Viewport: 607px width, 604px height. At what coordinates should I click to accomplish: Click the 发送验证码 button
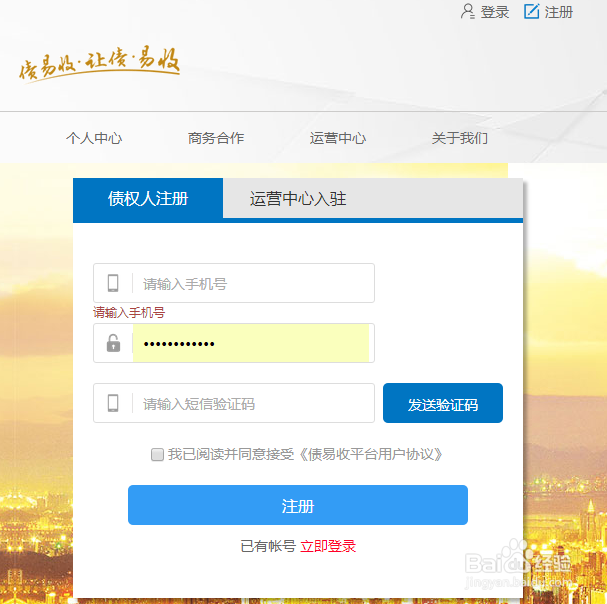[443, 403]
